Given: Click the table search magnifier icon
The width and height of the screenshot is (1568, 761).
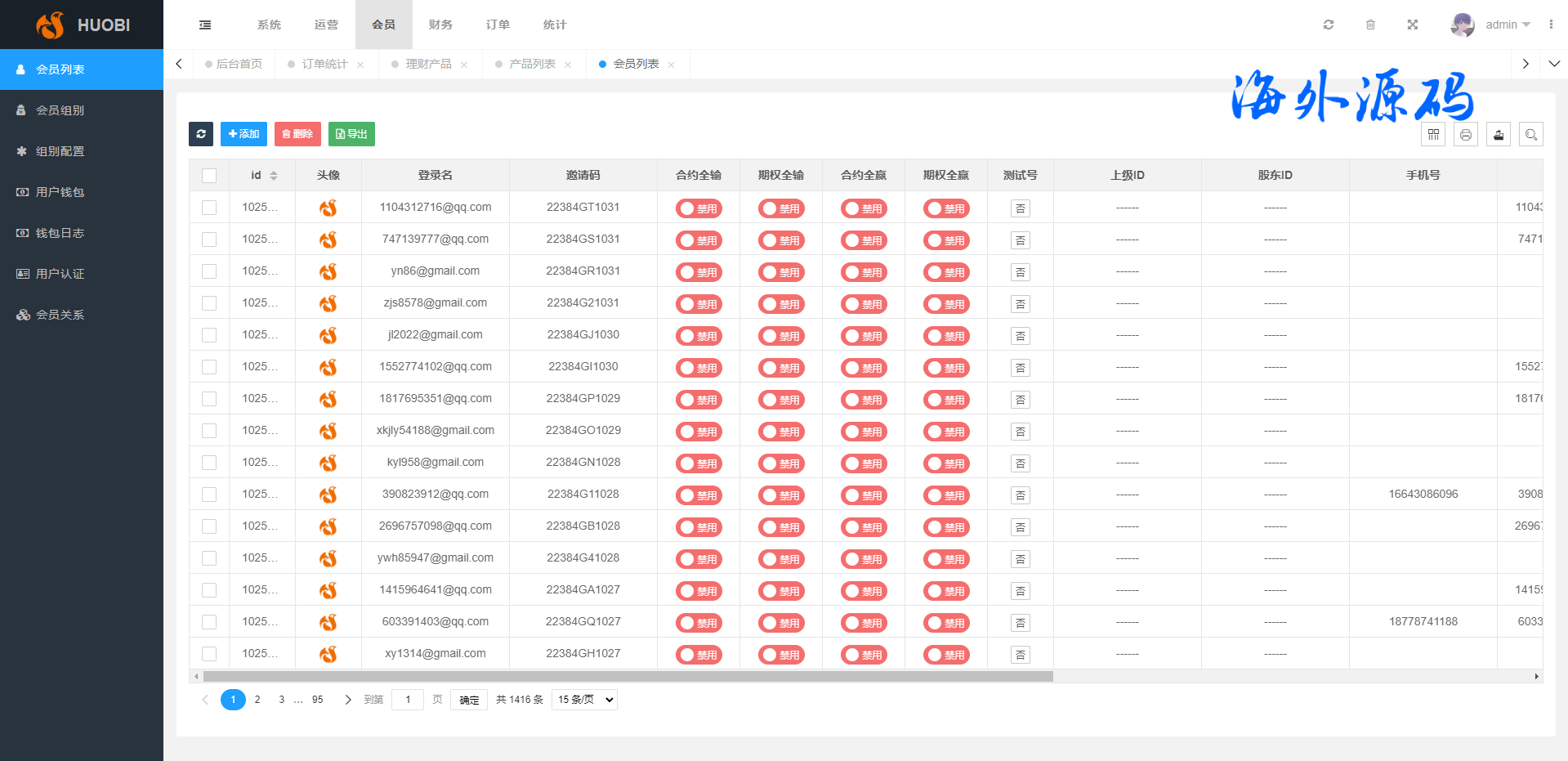Looking at the screenshot, I should point(1531,135).
